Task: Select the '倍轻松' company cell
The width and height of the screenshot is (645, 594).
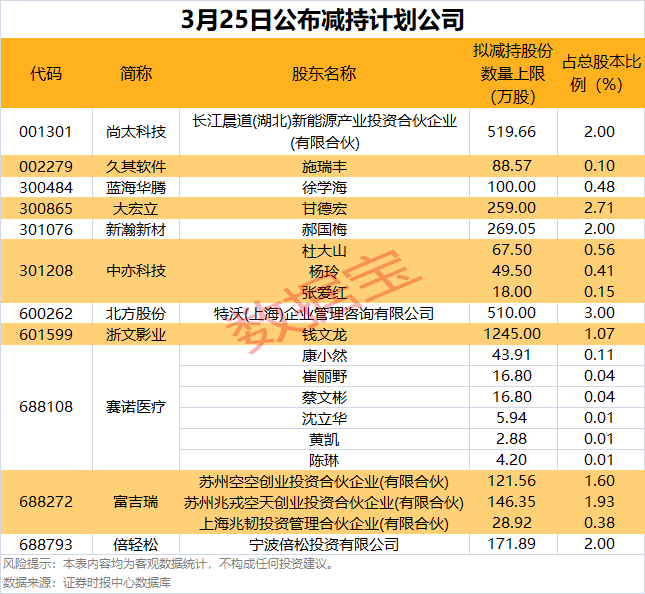Action: point(136,544)
